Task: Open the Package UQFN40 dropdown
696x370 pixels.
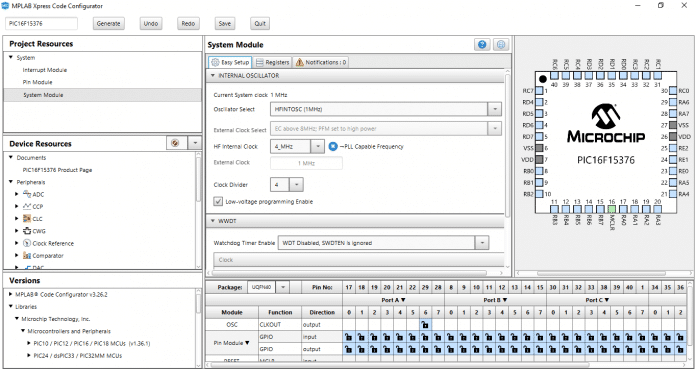Action: pos(282,287)
